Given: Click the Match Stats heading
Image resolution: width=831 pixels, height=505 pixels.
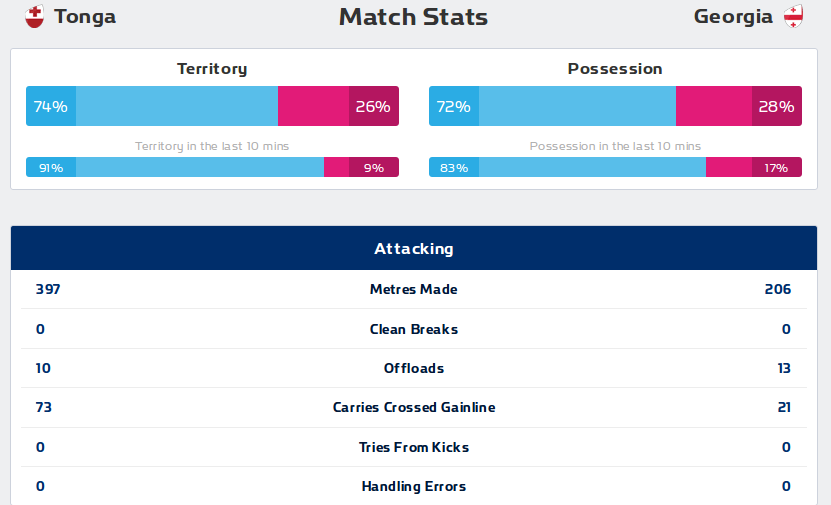Looking at the screenshot, I should click(413, 17).
